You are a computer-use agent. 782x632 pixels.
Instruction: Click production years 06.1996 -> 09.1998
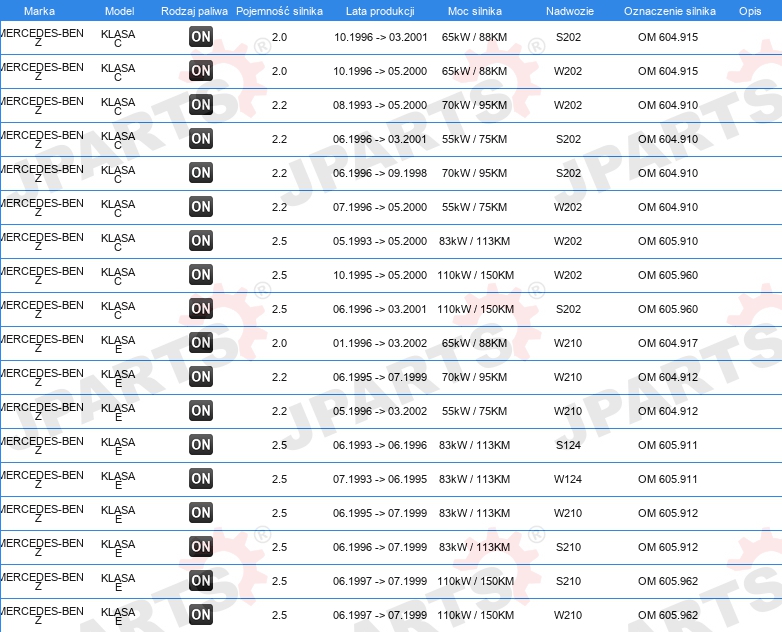(380, 173)
